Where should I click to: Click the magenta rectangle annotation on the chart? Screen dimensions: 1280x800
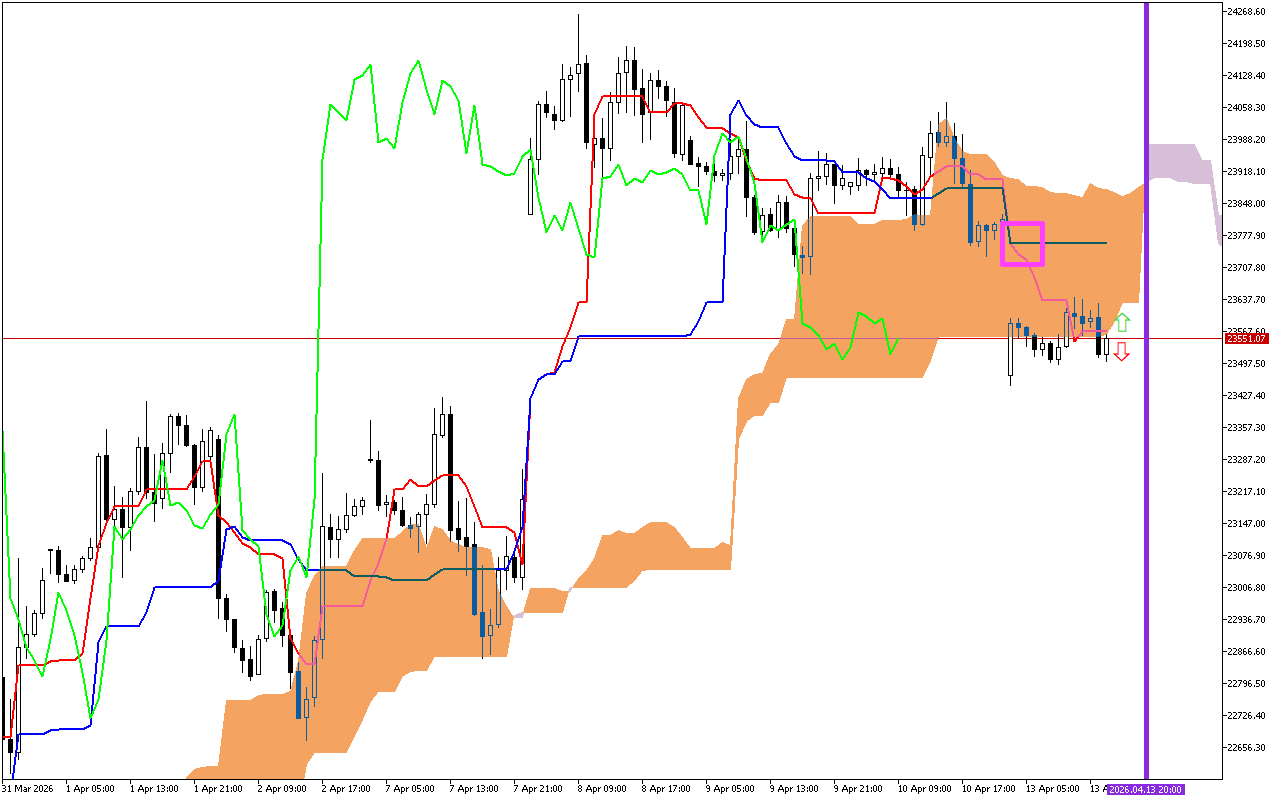click(x=1023, y=242)
